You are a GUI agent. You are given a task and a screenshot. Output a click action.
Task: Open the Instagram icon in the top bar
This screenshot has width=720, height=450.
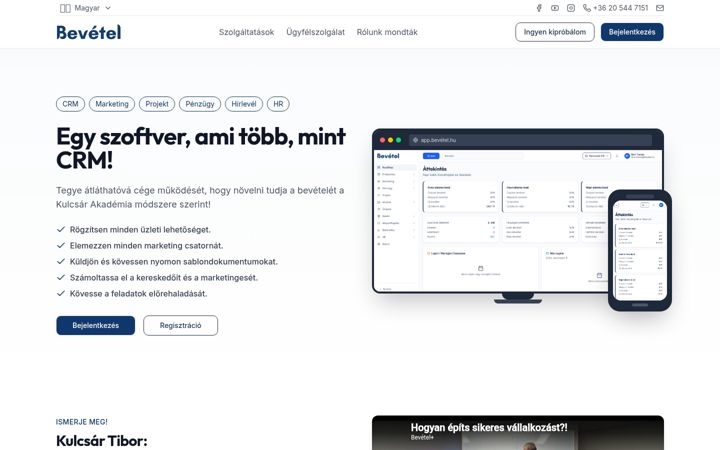[x=571, y=8]
